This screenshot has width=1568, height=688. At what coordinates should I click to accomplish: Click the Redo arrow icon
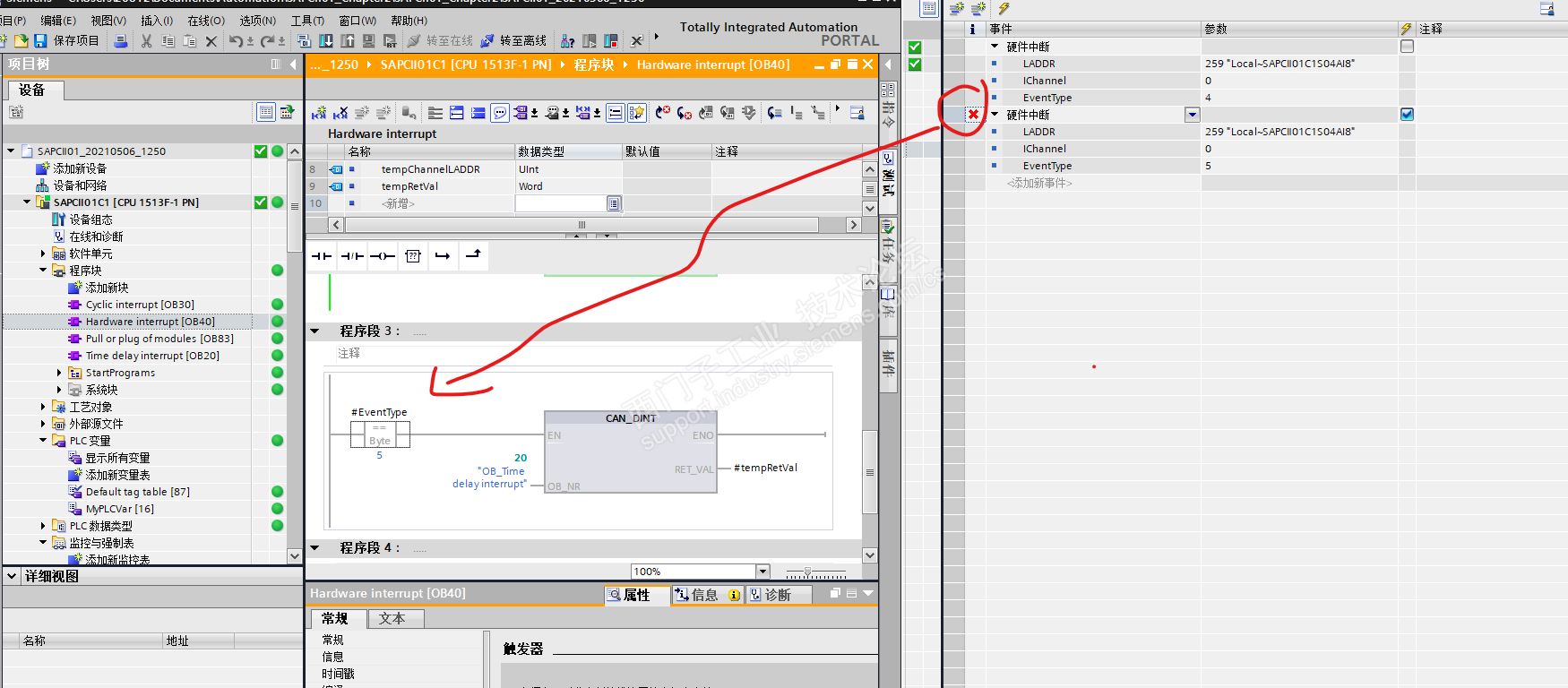pos(267,40)
